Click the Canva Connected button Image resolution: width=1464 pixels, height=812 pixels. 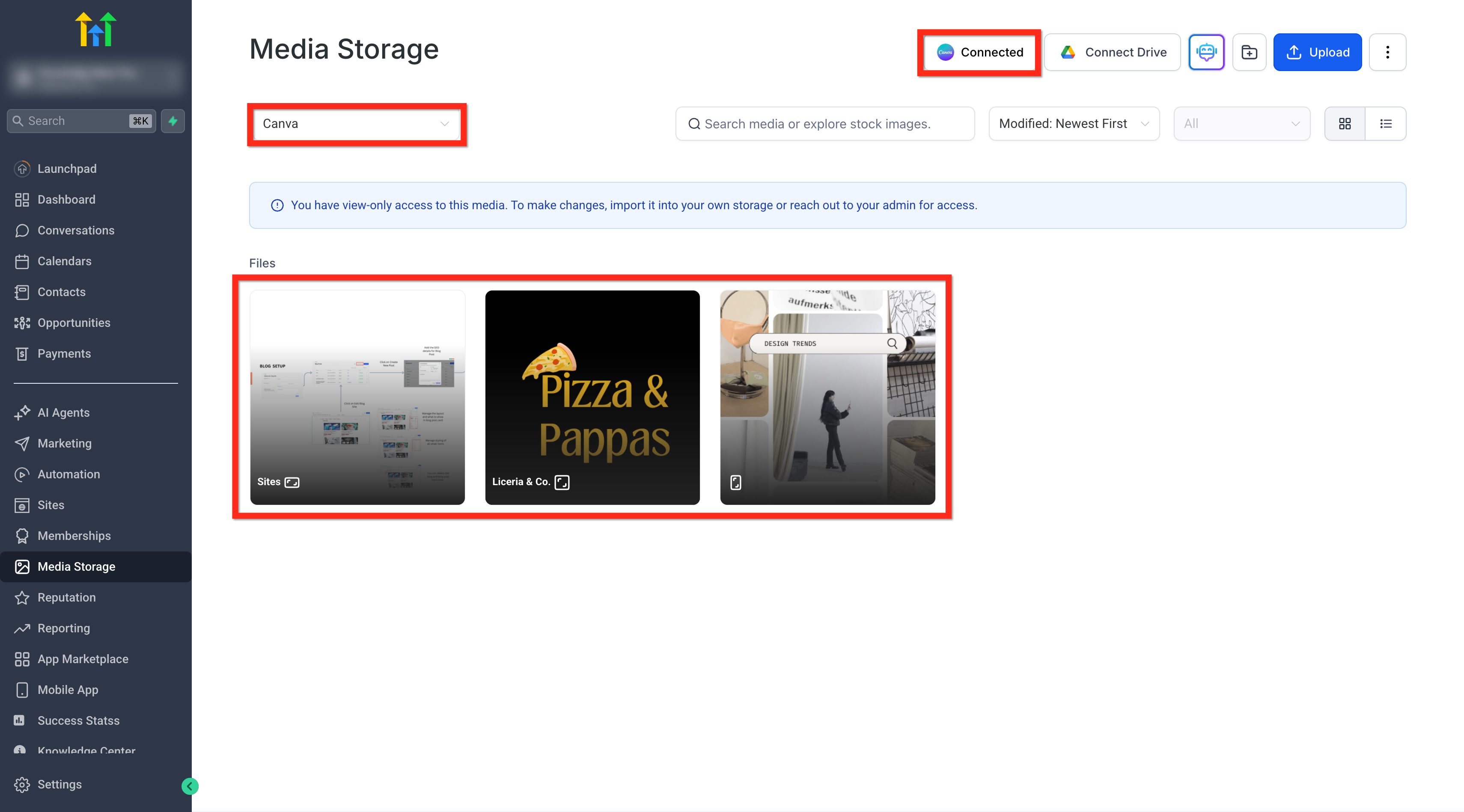click(980, 52)
